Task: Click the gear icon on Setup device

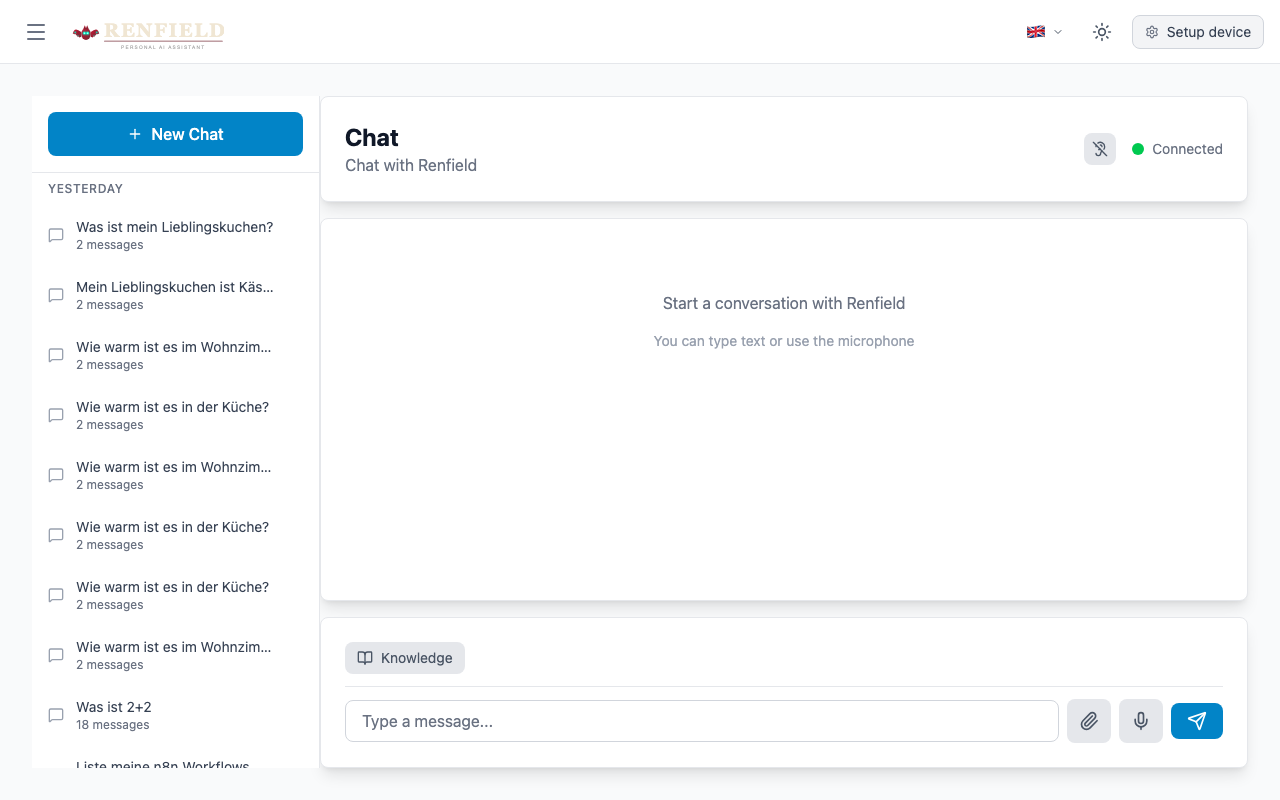Action: pyautogui.click(x=1152, y=31)
